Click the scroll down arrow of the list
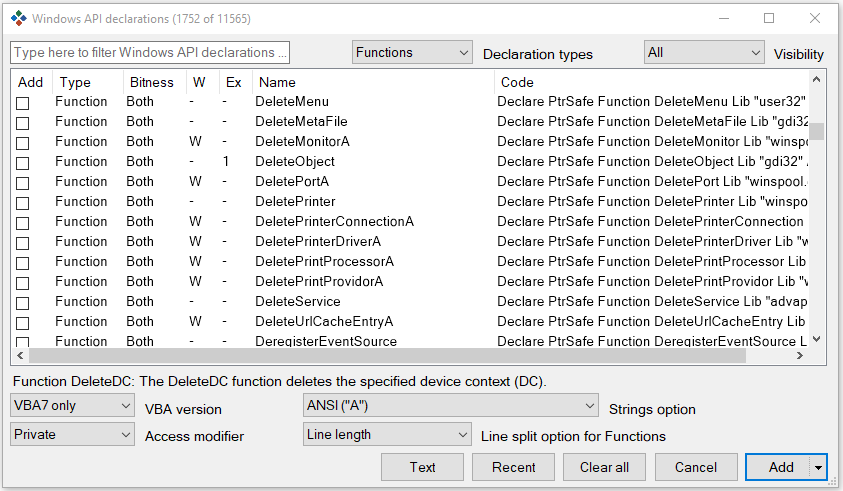 [817, 339]
